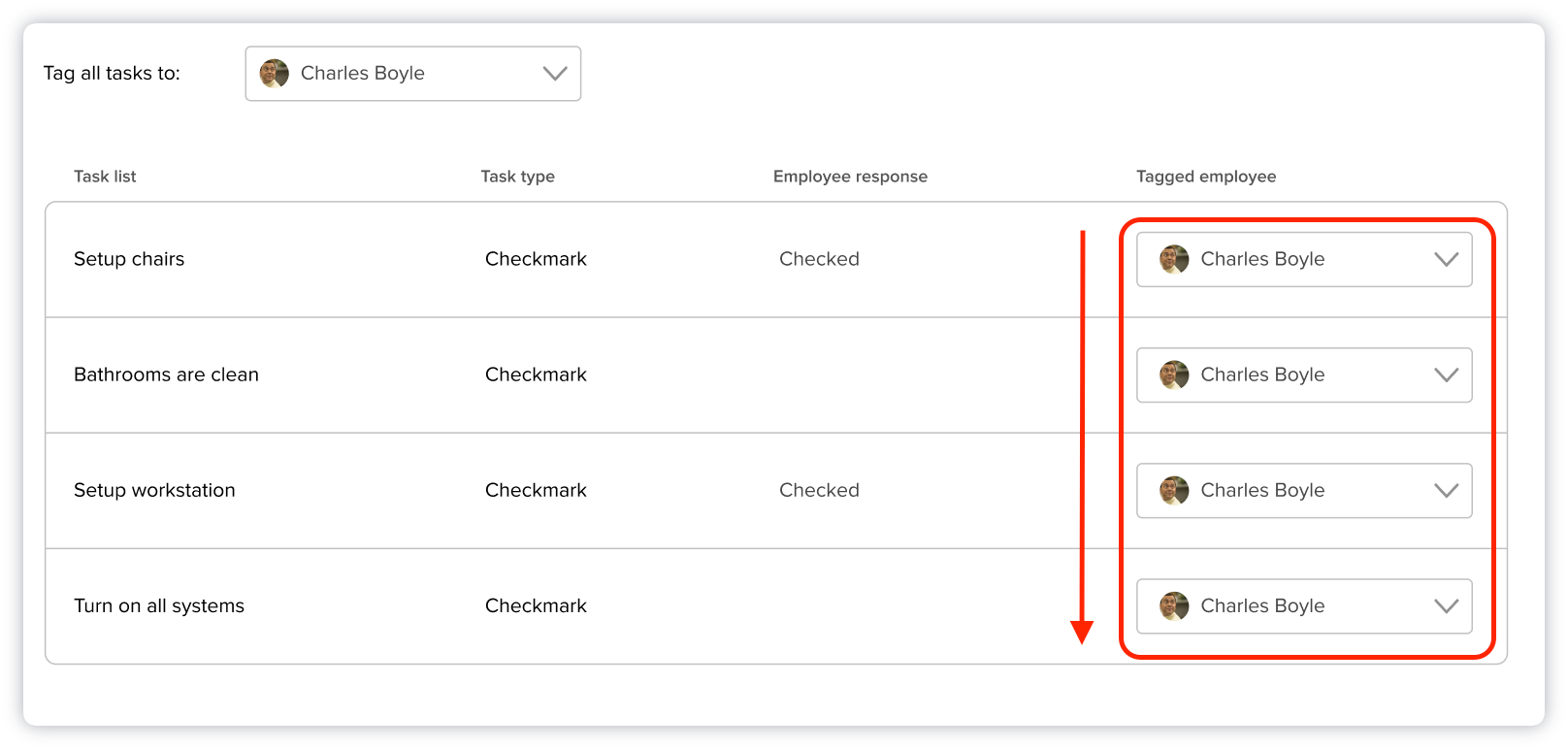The image size is (1568, 749).
Task: Click chevron arrow in Bathrooms are clean row
Action: tap(1446, 374)
